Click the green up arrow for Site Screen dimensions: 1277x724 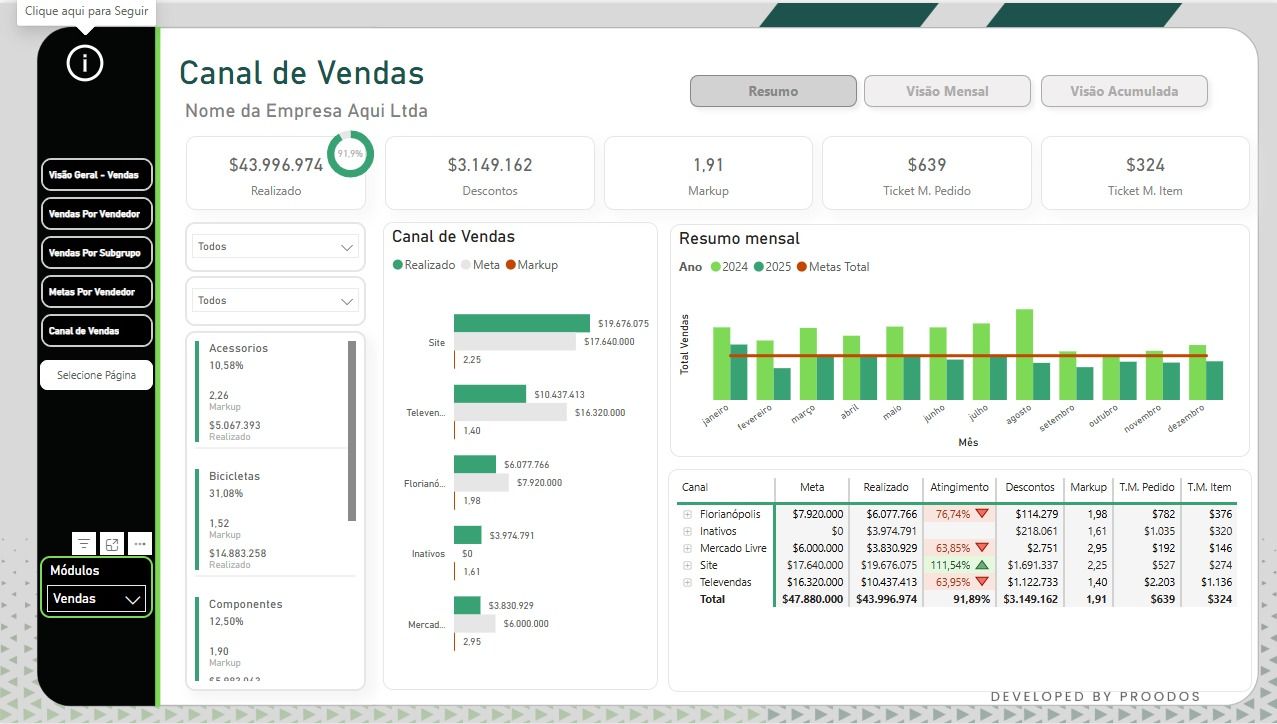pos(982,565)
